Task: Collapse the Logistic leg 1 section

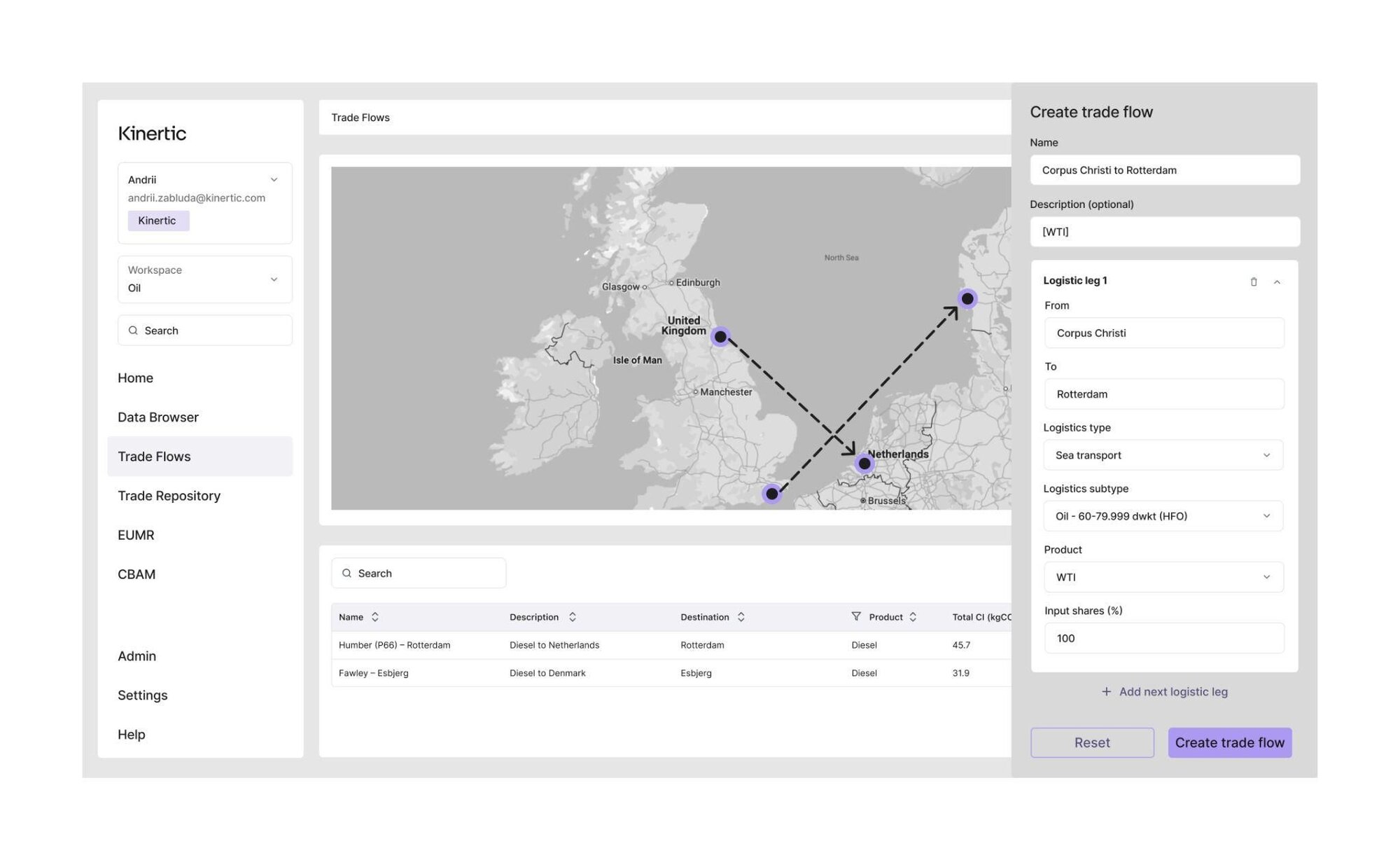Action: (1277, 282)
